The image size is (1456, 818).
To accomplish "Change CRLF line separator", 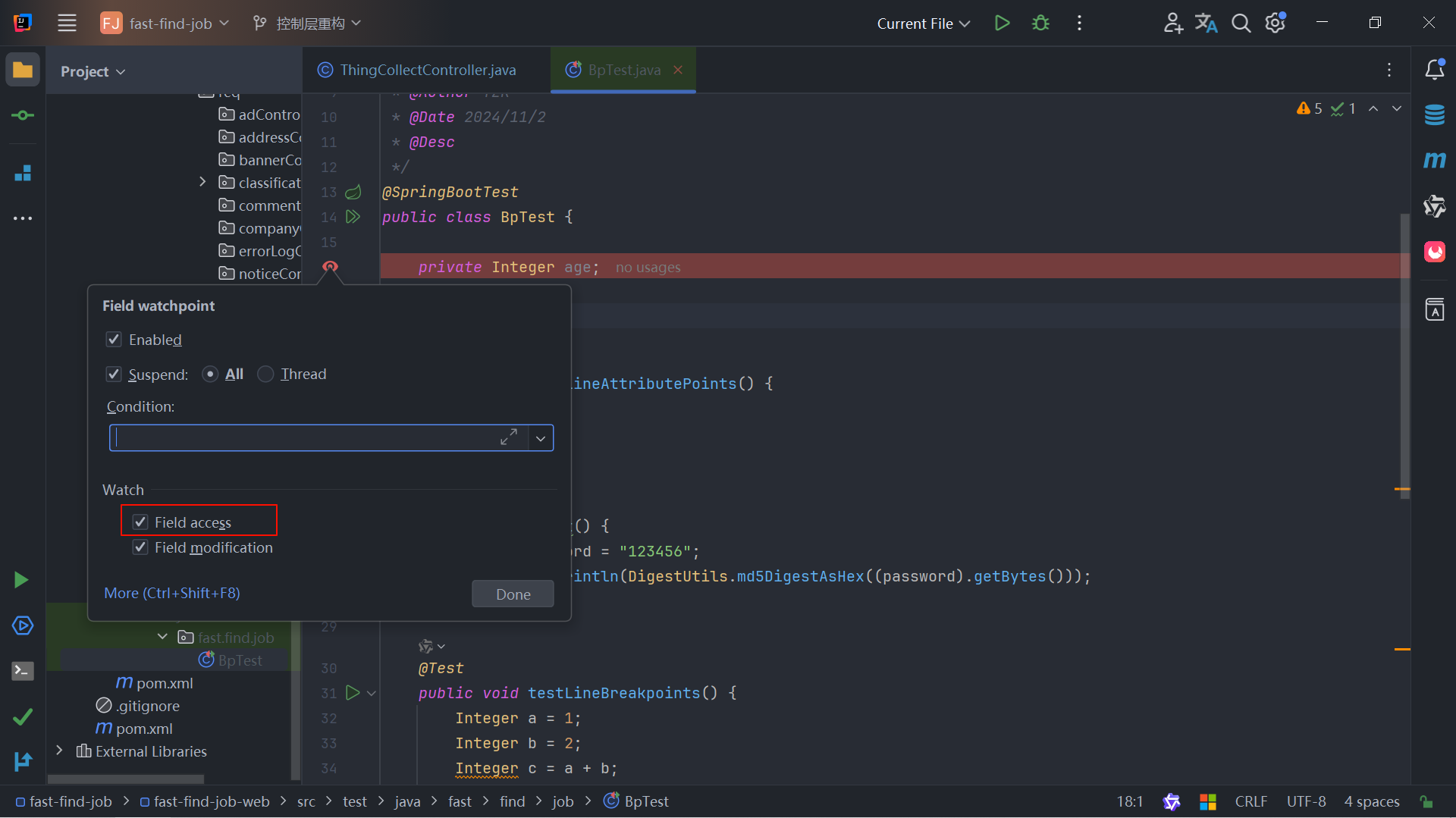I will click(1250, 801).
